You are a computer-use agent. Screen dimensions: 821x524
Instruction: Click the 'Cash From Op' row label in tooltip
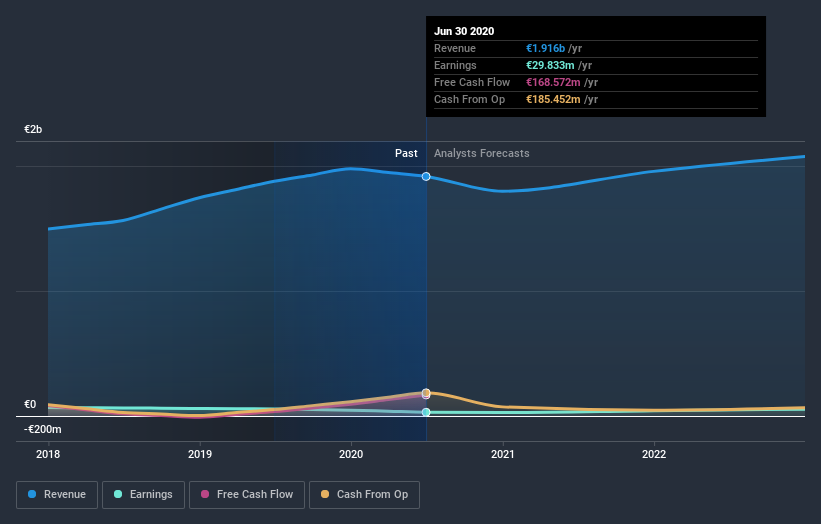pos(469,99)
